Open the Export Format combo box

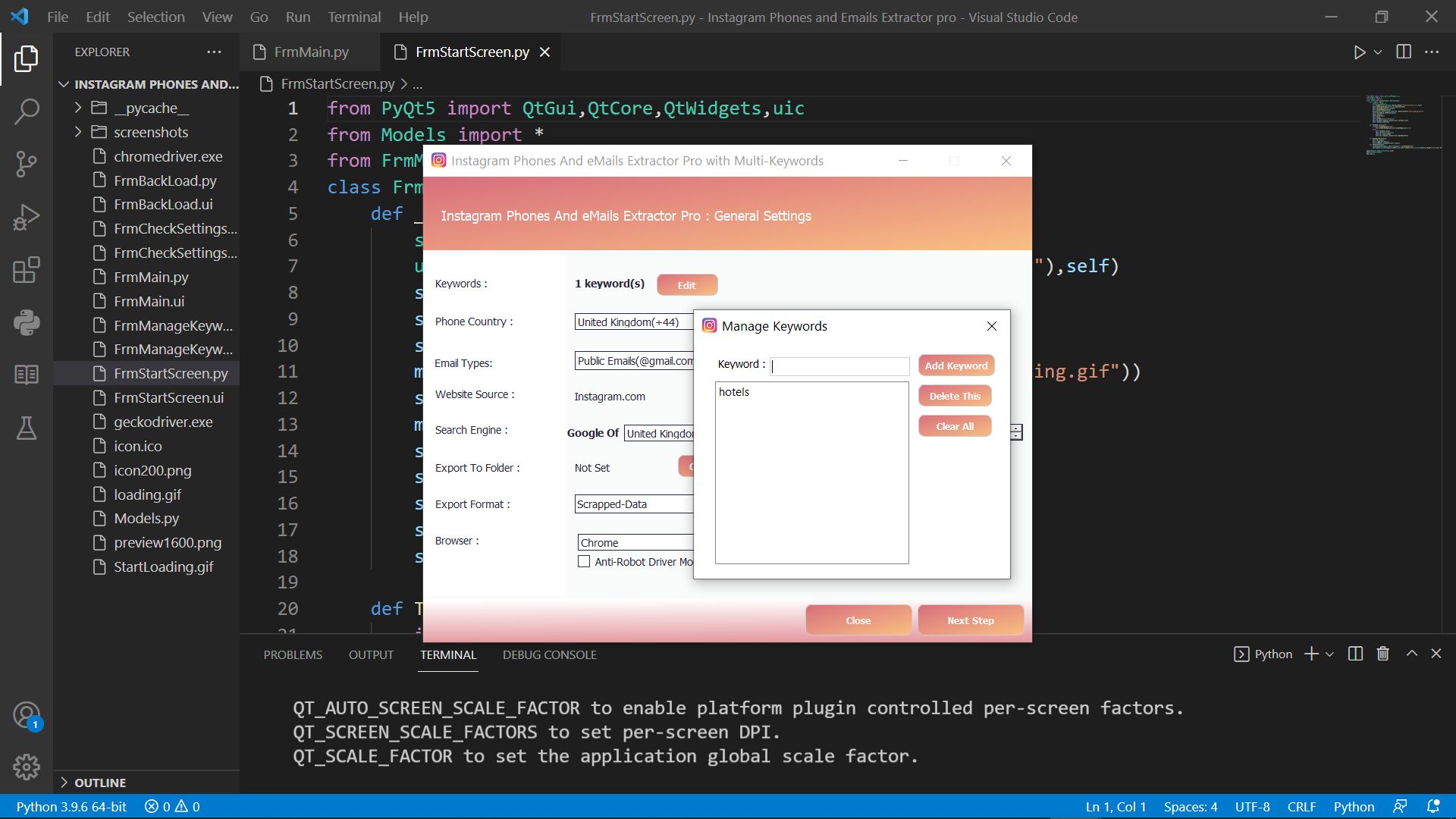click(x=634, y=504)
